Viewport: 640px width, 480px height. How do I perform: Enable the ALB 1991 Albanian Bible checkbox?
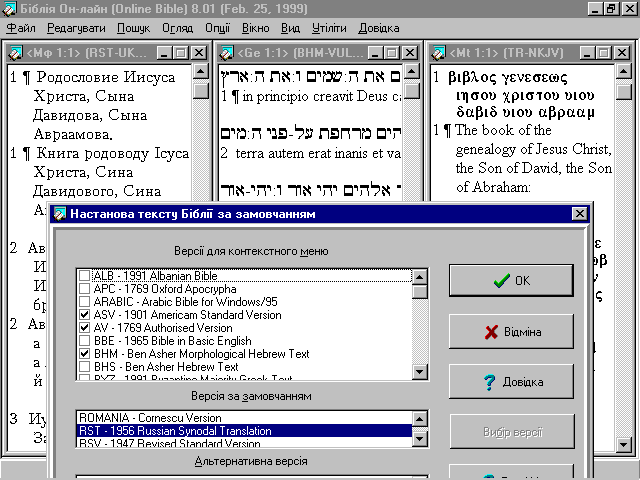84,275
